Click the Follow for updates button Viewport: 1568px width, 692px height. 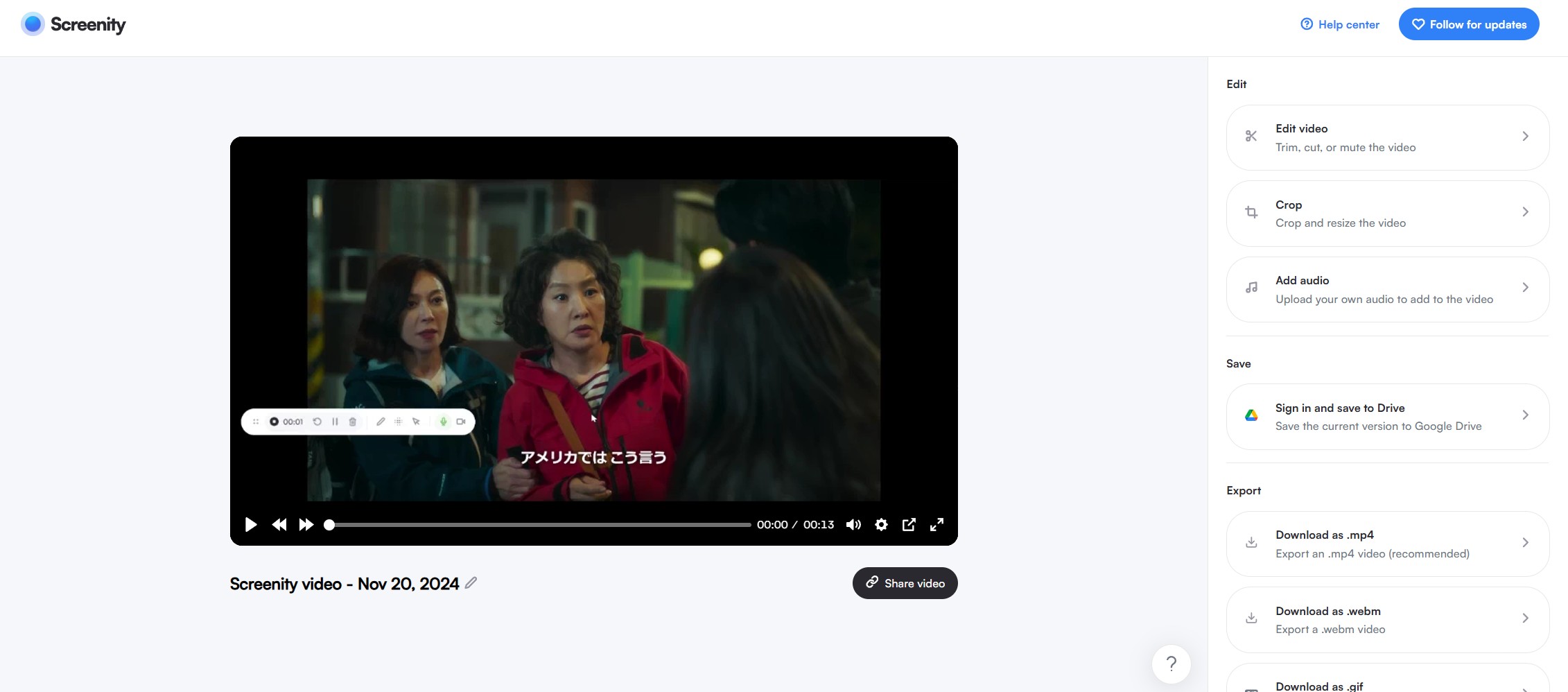click(1469, 24)
